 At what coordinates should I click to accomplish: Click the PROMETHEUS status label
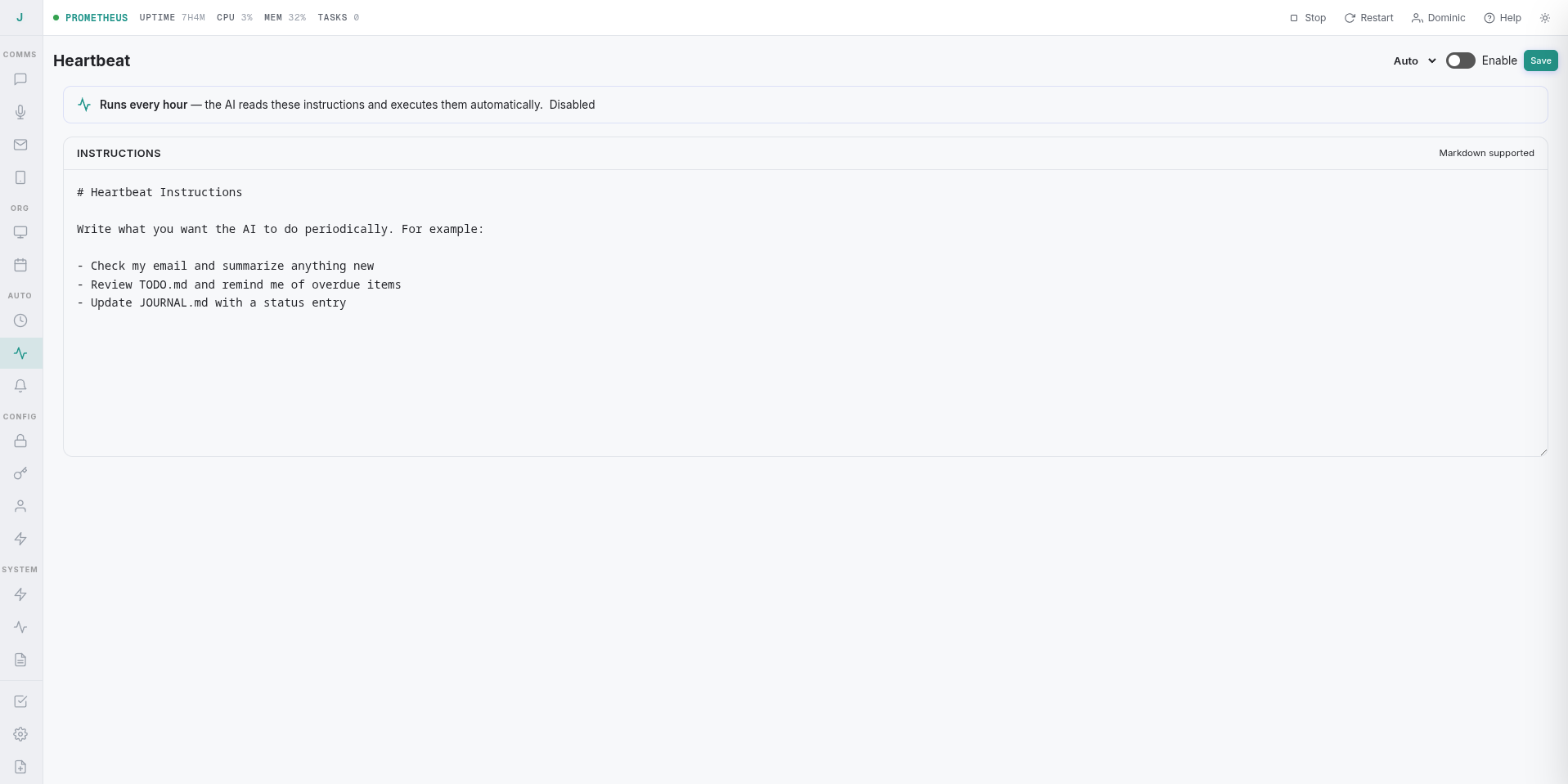point(97,17)
